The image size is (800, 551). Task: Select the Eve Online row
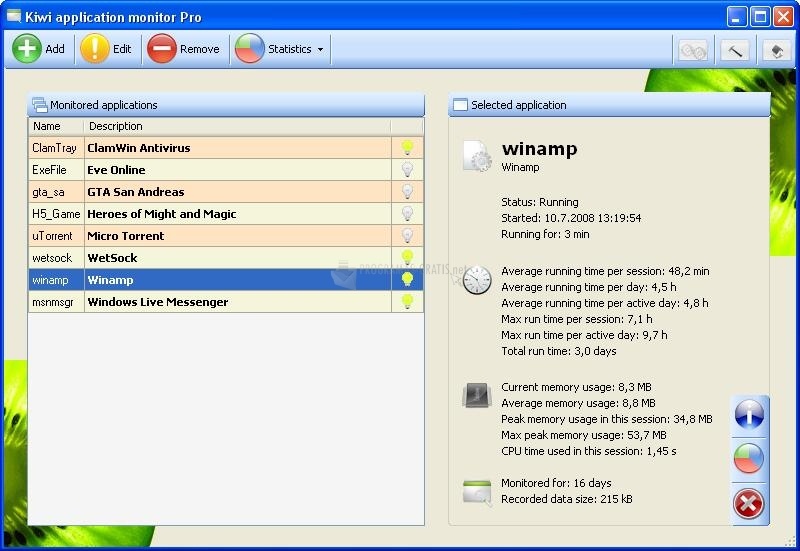[x=226, y=170]
